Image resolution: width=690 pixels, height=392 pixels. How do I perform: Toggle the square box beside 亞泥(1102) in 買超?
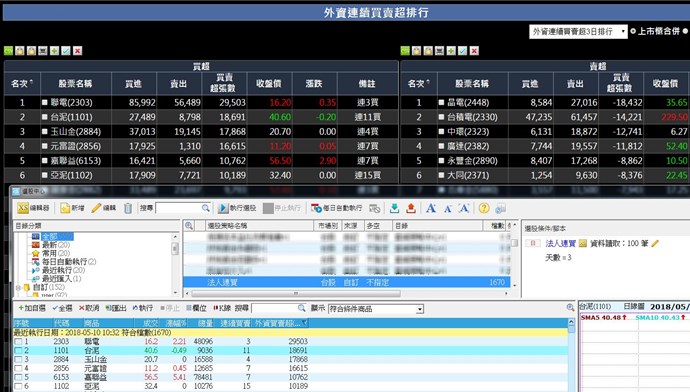(x=44, y=175)
